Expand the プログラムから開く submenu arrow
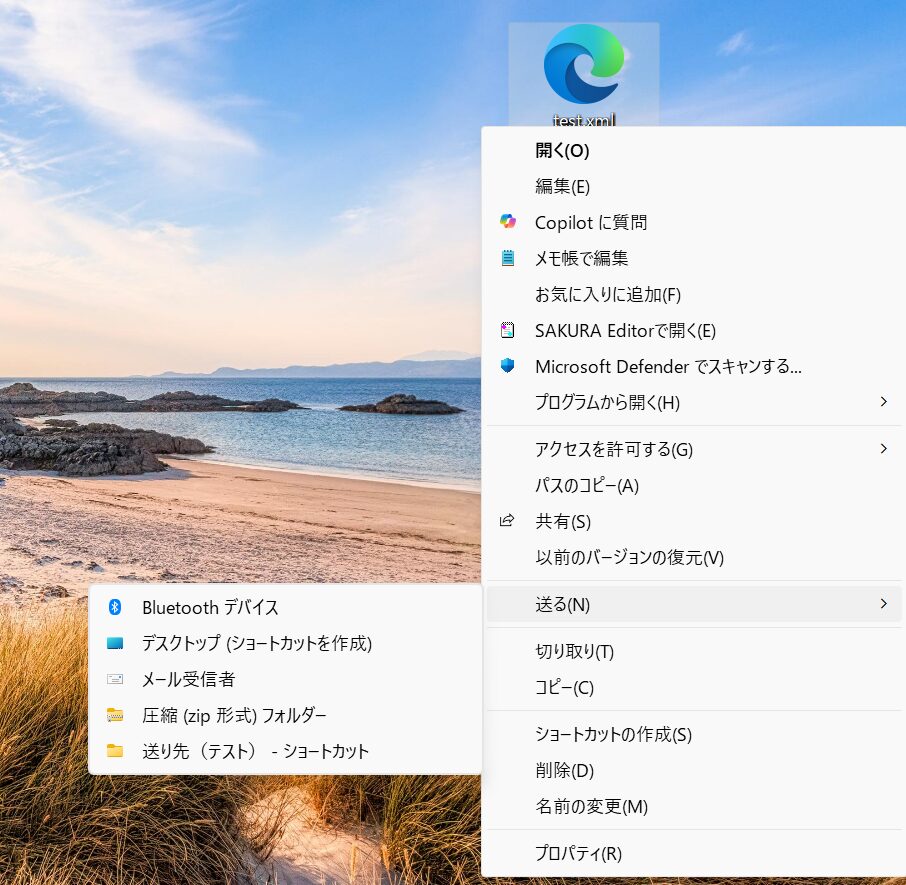Screen dimensions: 906x885 [x=883, y=401]
